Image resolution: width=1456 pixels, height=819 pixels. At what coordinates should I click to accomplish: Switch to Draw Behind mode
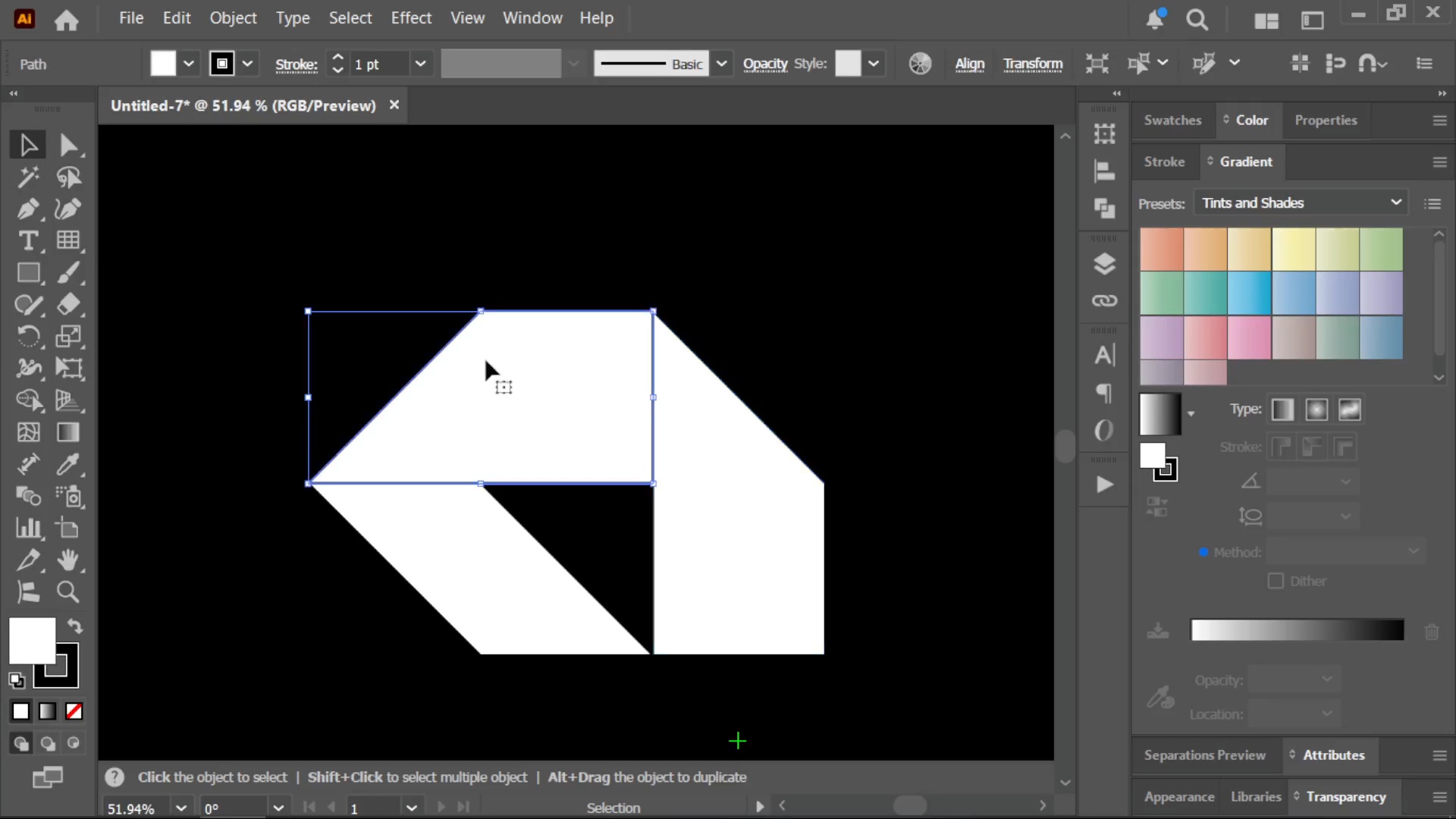(x=47, y=743)
